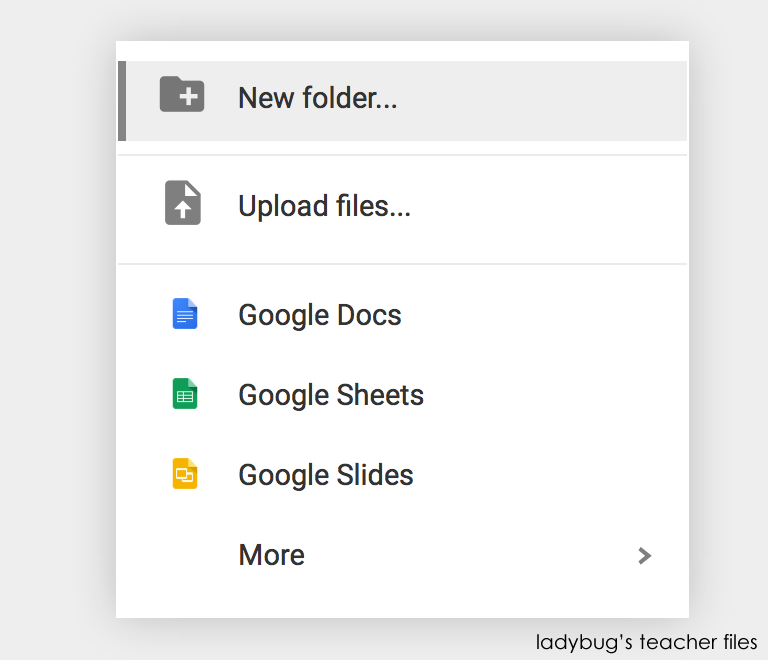Open the More menu item label
Viewport: 768px width, 660px height.
[x=271, y=555]
